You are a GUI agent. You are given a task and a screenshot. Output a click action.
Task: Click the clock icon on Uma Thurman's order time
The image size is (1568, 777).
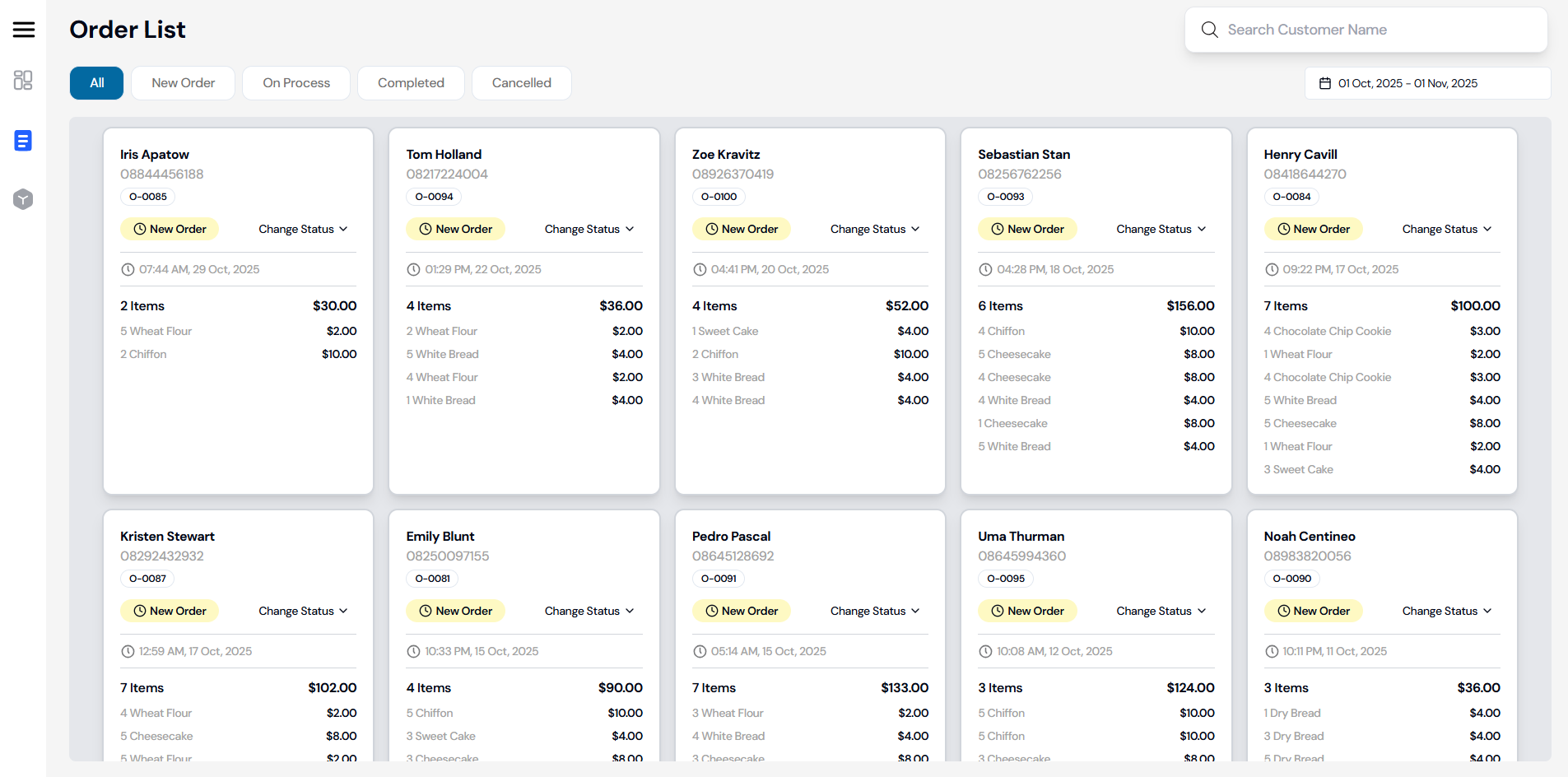986,651
